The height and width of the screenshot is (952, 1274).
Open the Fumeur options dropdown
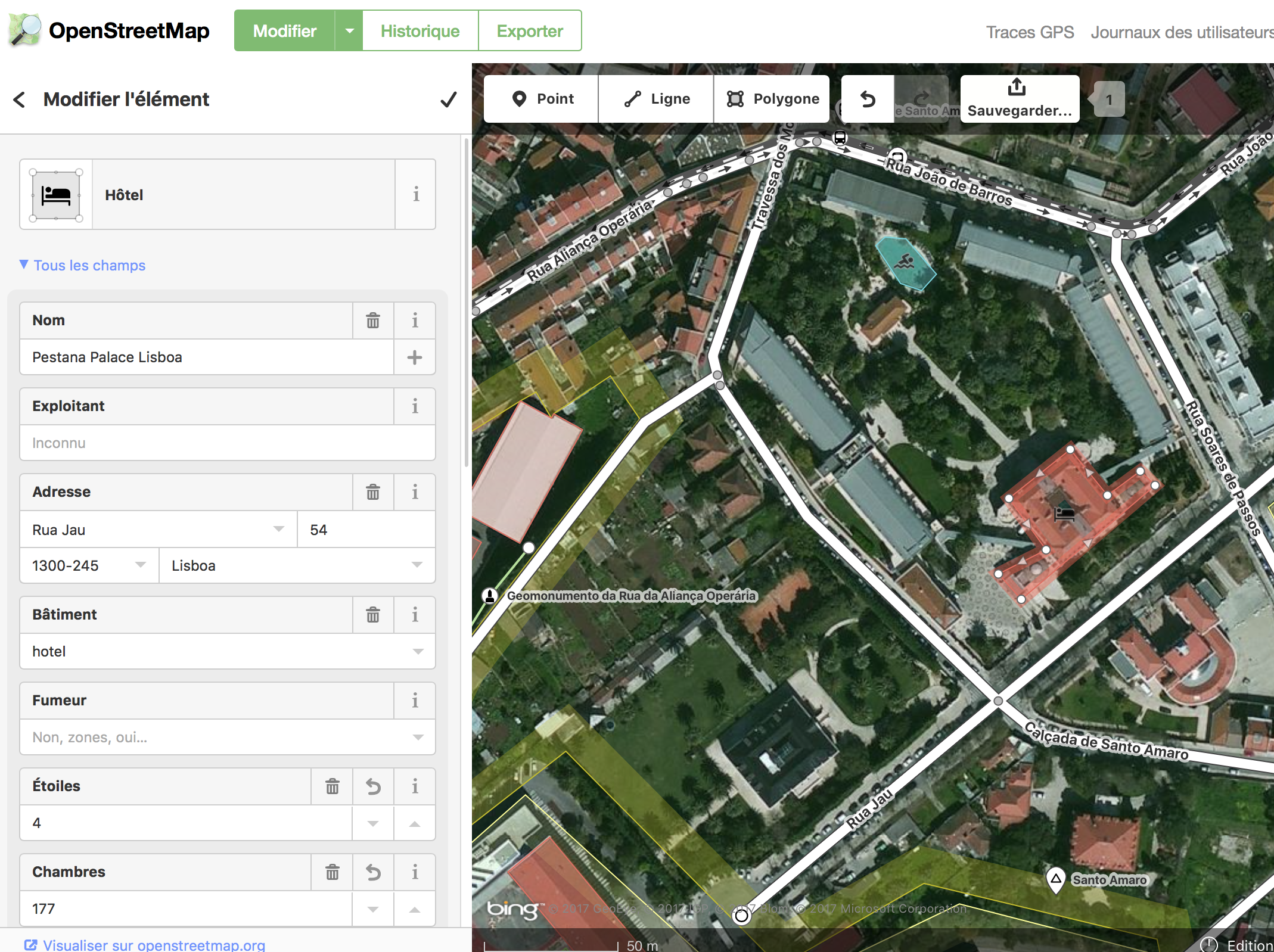pos(418,737)
